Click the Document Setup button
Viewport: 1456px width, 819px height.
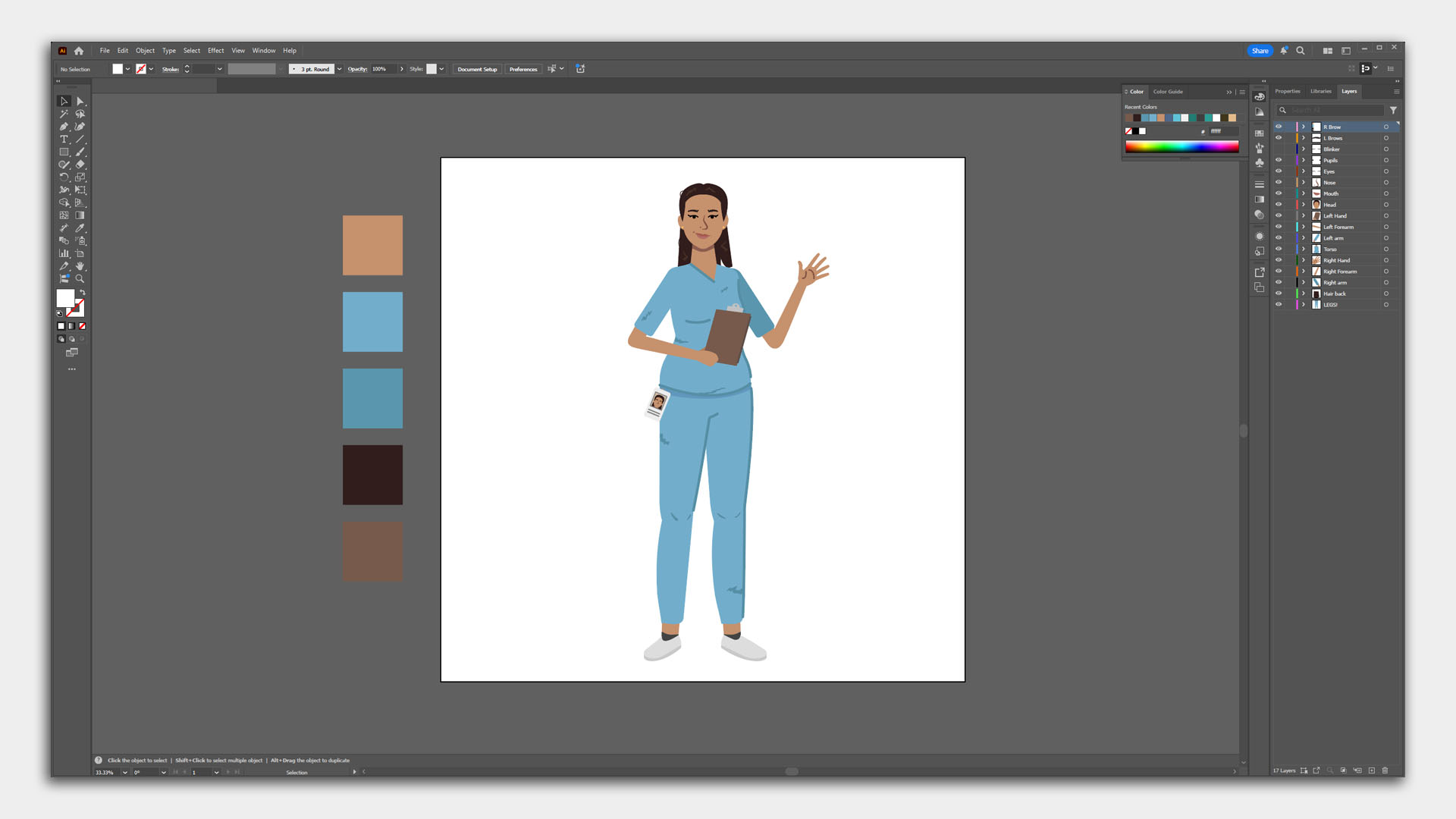[477, 69]
